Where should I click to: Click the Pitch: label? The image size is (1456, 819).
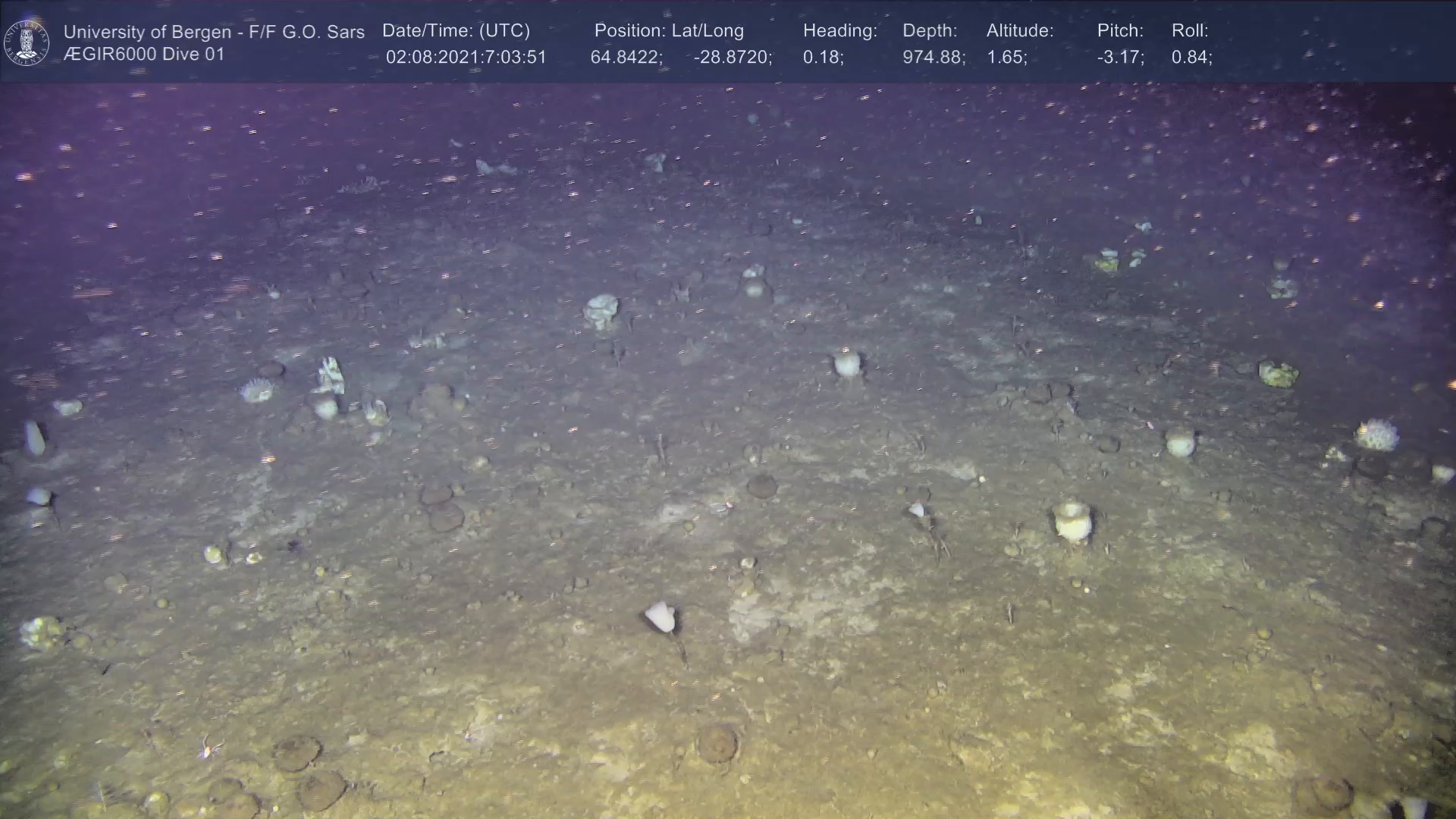coord(1120,30)
